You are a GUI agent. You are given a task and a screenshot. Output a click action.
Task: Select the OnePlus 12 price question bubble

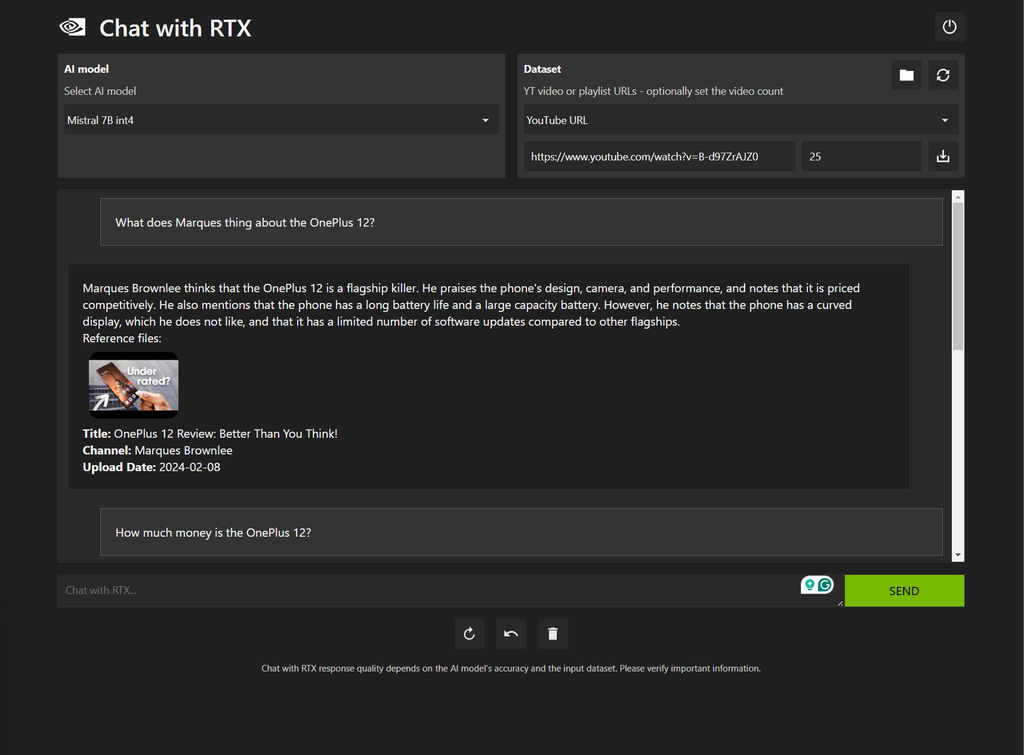[519, 532]
